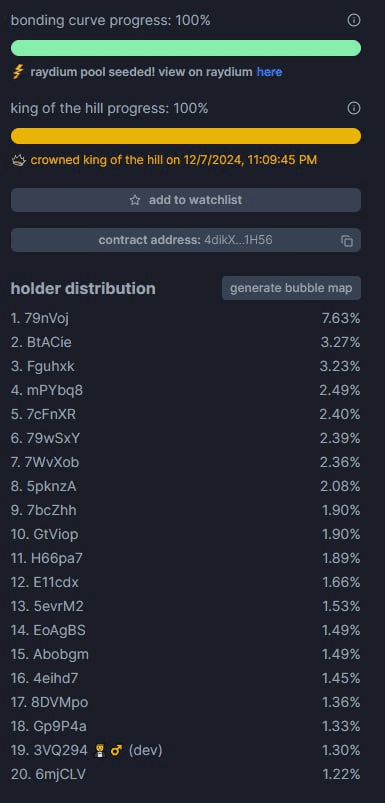
Task: Click the crown icon by the crowned text
Action: click(x=18, y=160)
